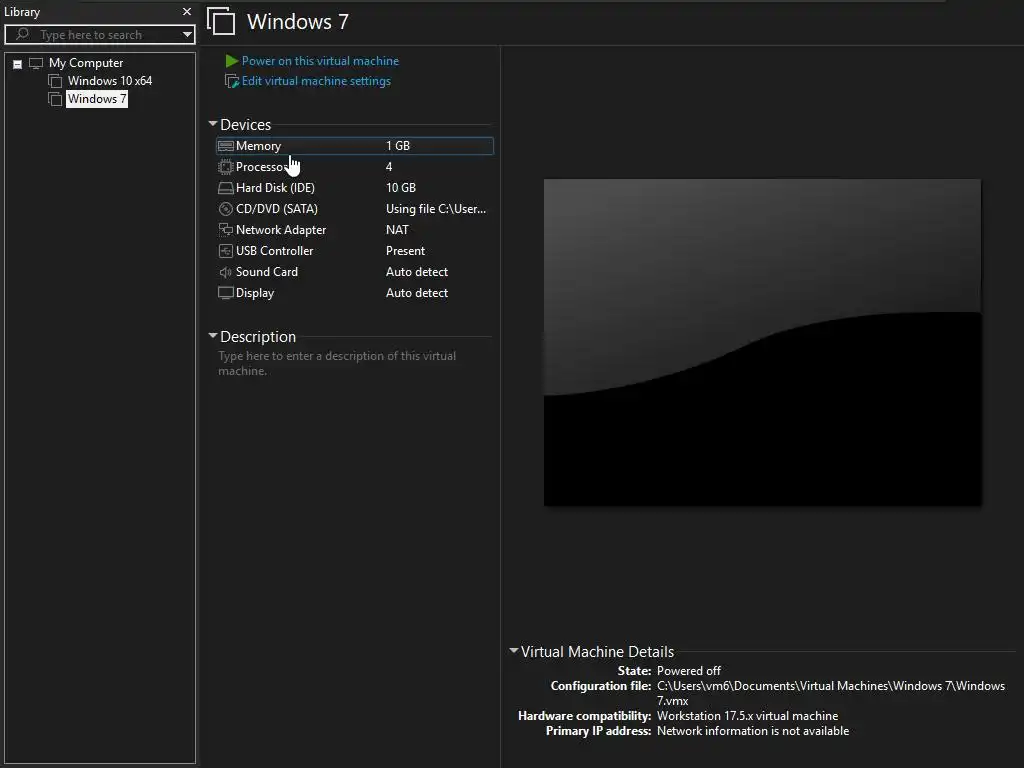Click the green Power on play icon

(232, 61)
